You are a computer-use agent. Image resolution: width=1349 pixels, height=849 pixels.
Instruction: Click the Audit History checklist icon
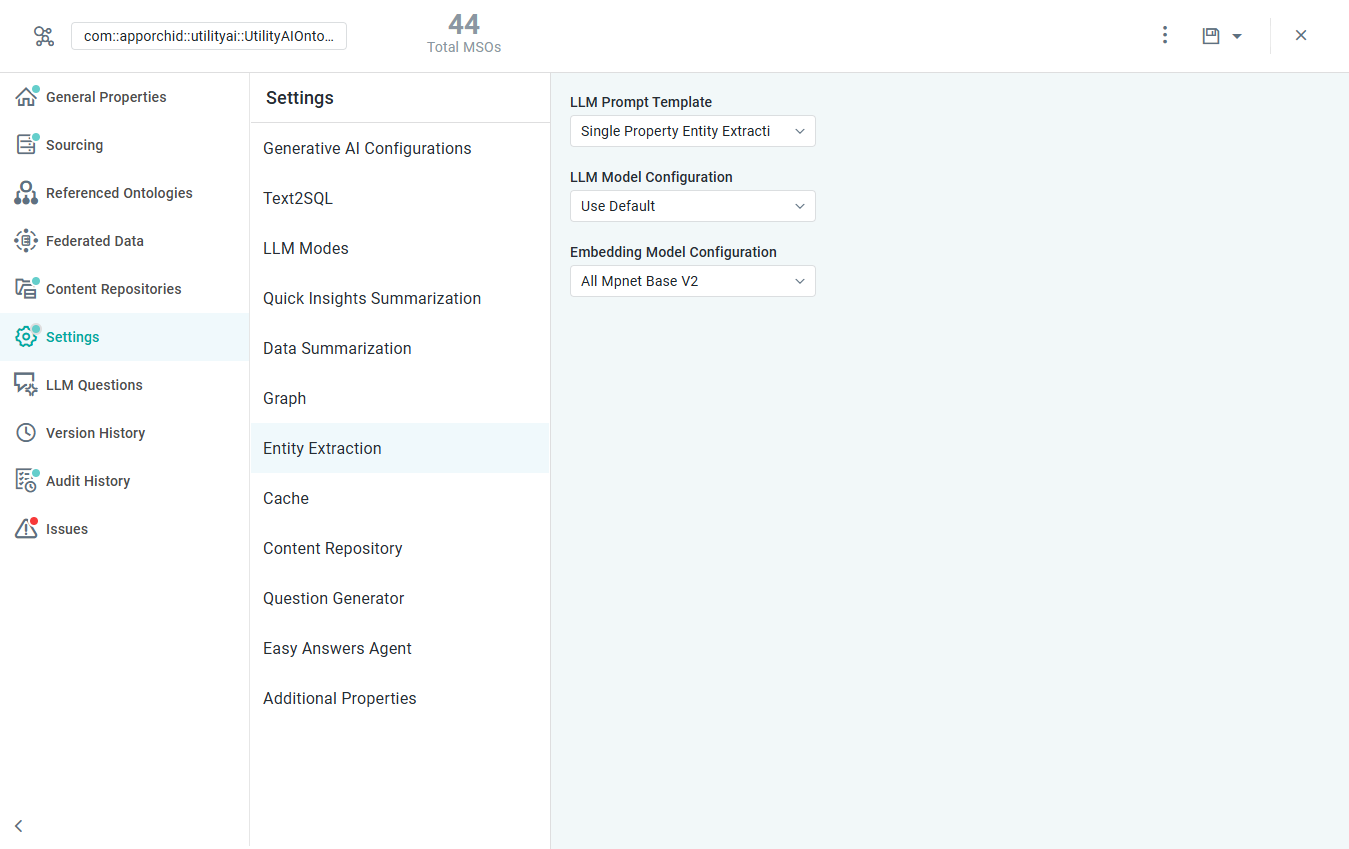tap(26, 481)
